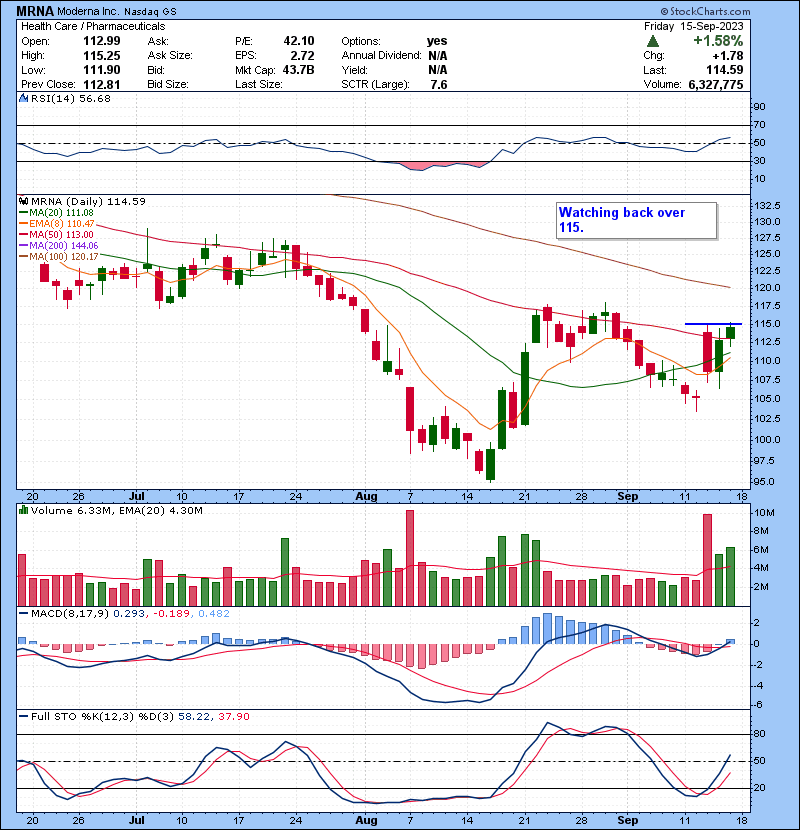Click the MA(200) 144.06 legend entry
The width and height of the screenshot is (800, 830).
pos(59,246)
